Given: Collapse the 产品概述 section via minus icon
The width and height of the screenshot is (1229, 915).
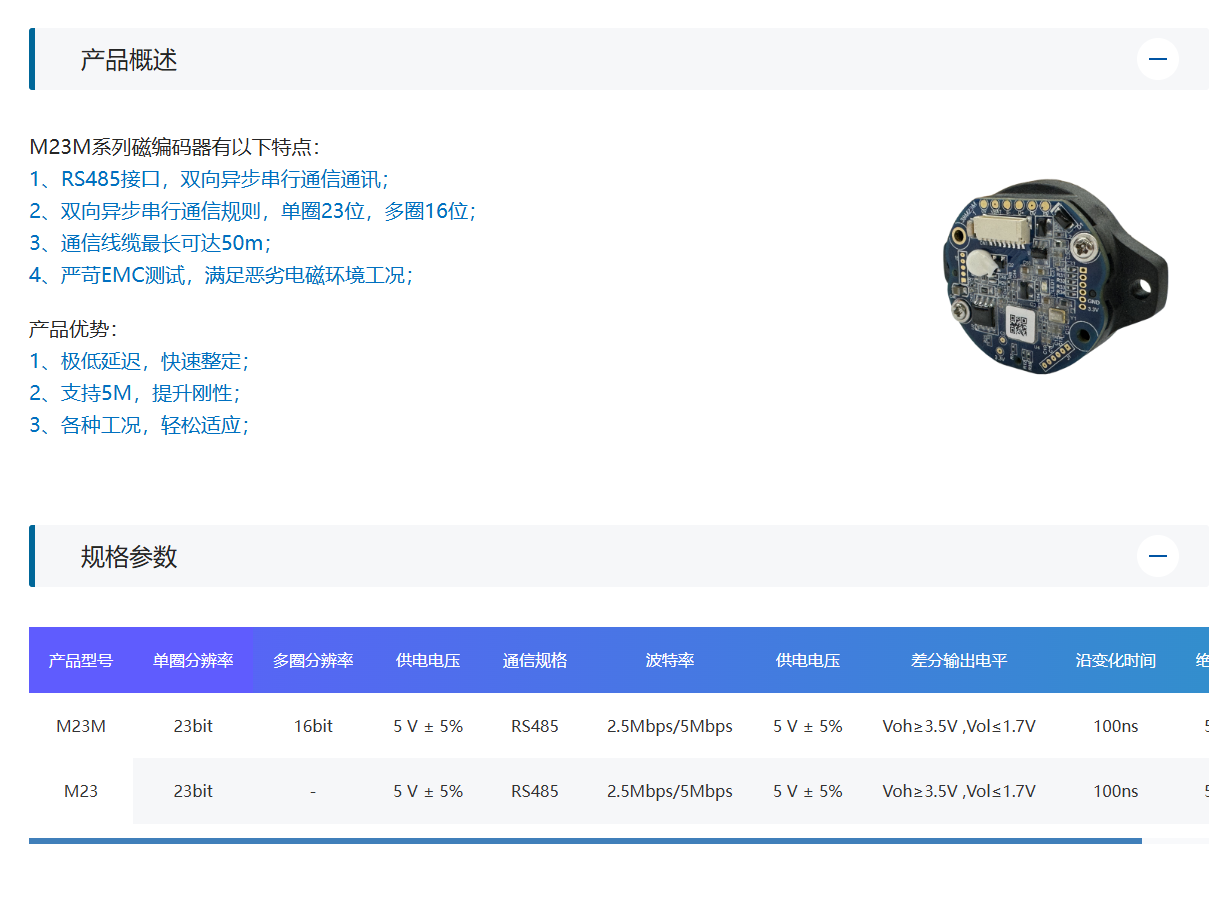Looking at the screenshot, I should (1157, 59).
